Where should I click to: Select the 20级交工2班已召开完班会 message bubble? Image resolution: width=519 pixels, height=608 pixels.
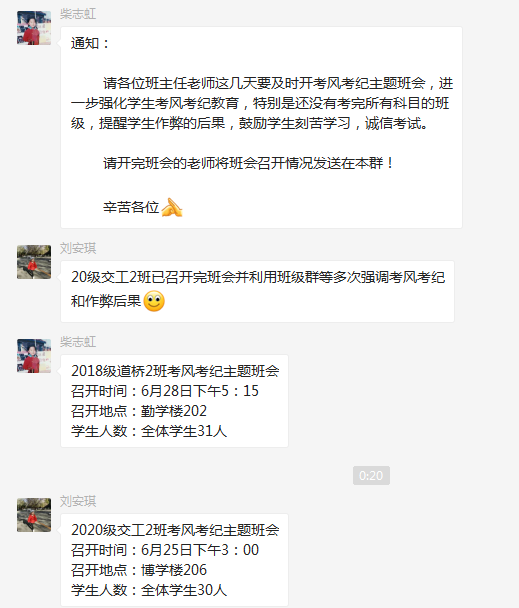[258, 292]
